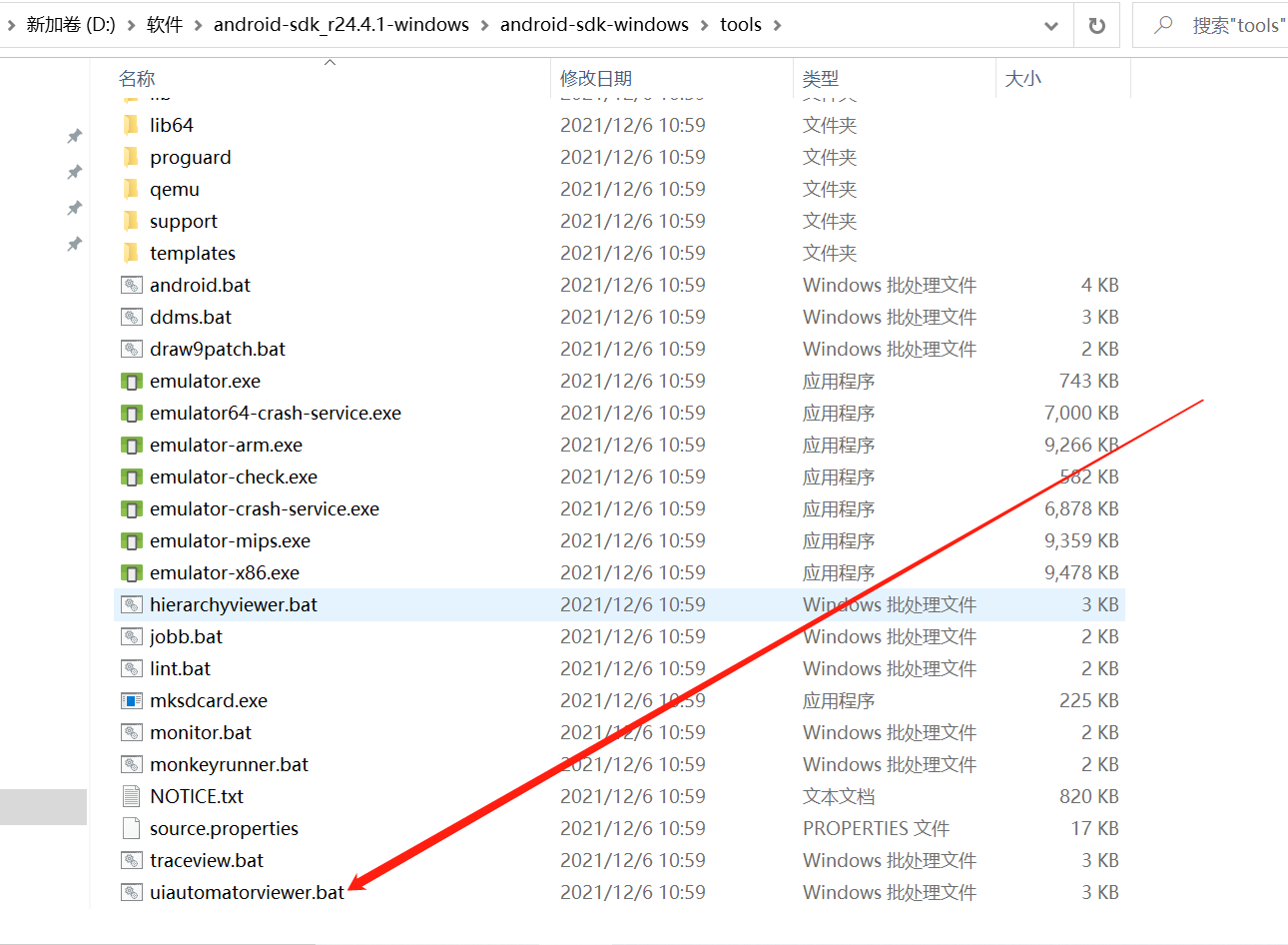1288x945 pixels.
Task: Click the NOTICE.txt document icon
Action: [131, 796]
